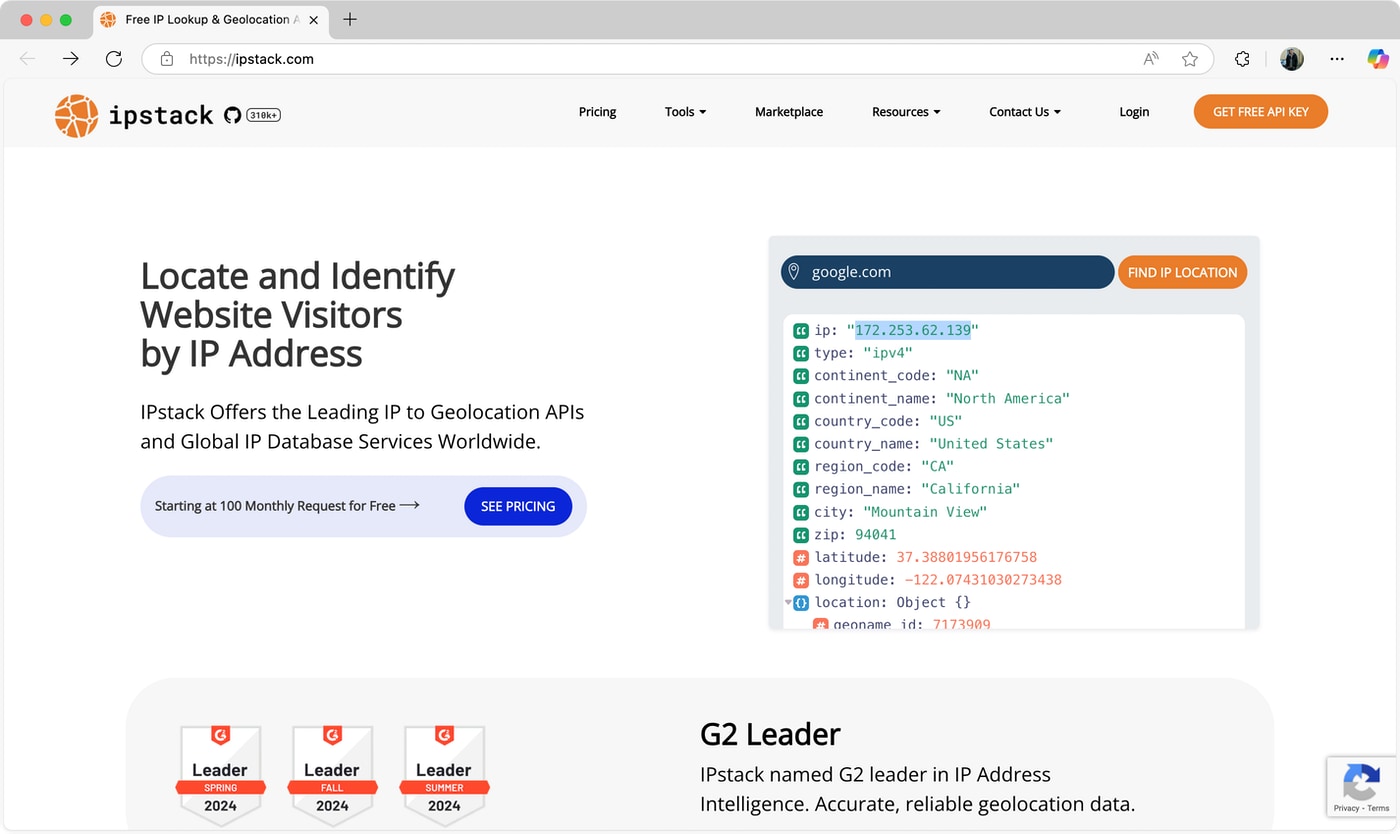
Task: Click the "Mountain View" city value
Action: 925,512
